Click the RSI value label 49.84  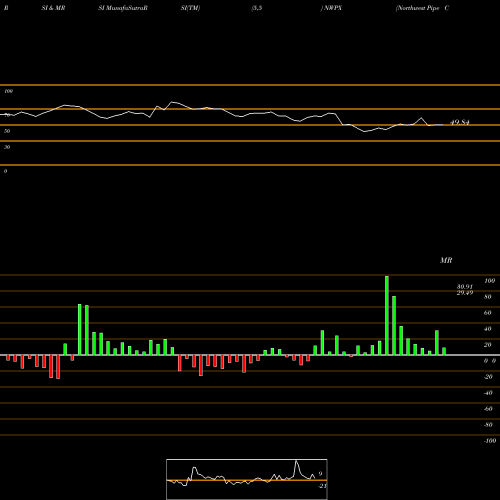pyautogui.click(x=460, y=123)
